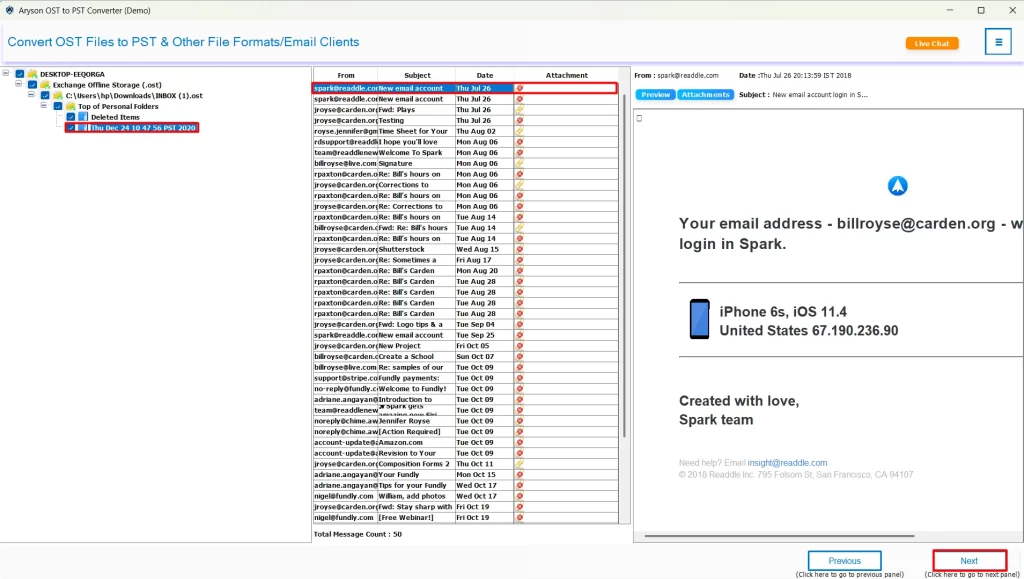Screen dimensions: 1024x579
Task: Collapse the Top of Personal Folders node
Action: click(43, 105)
